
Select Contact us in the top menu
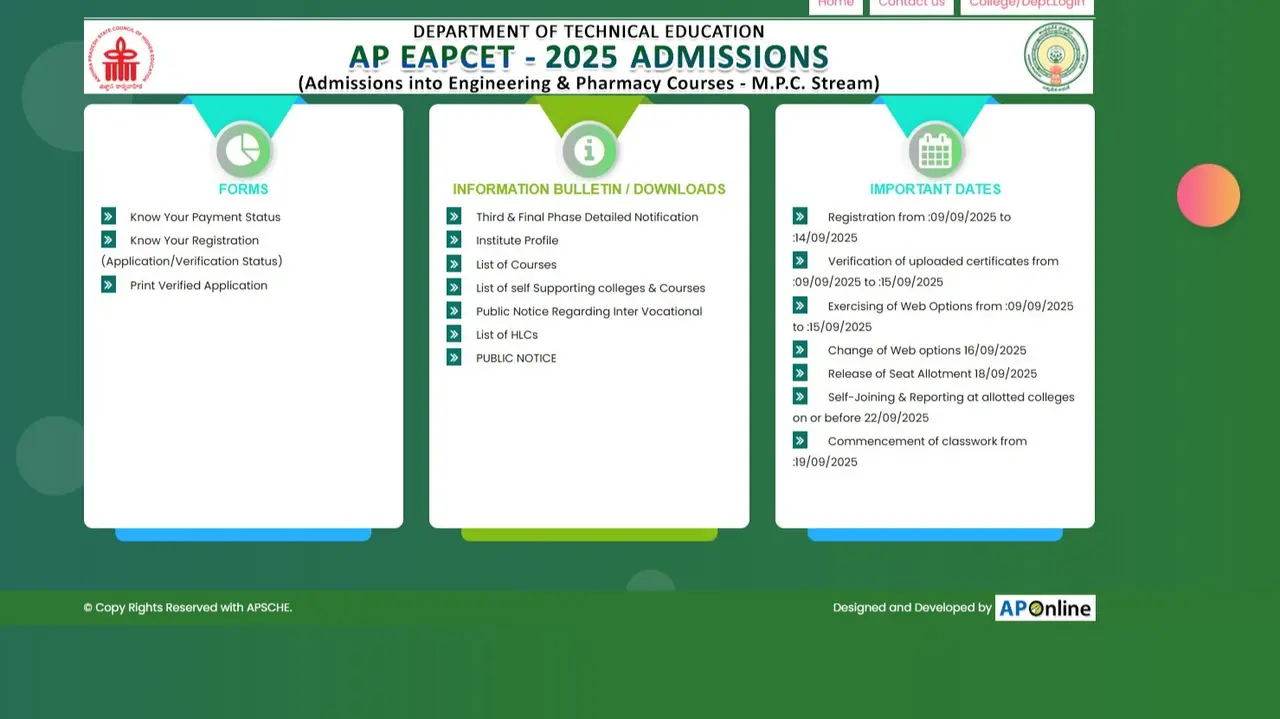911,4
